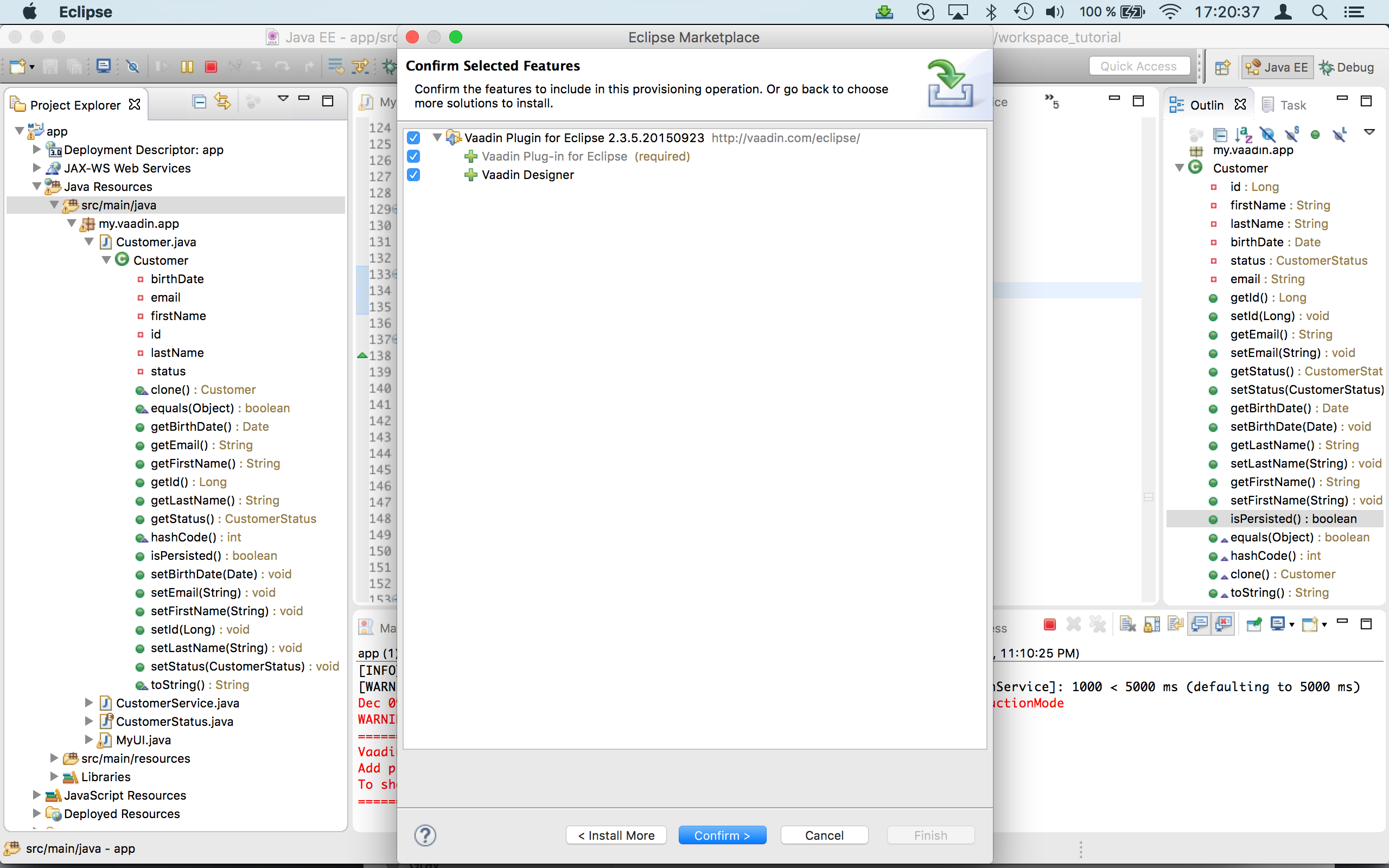Click the yellow Suspend debug icon

187,67
